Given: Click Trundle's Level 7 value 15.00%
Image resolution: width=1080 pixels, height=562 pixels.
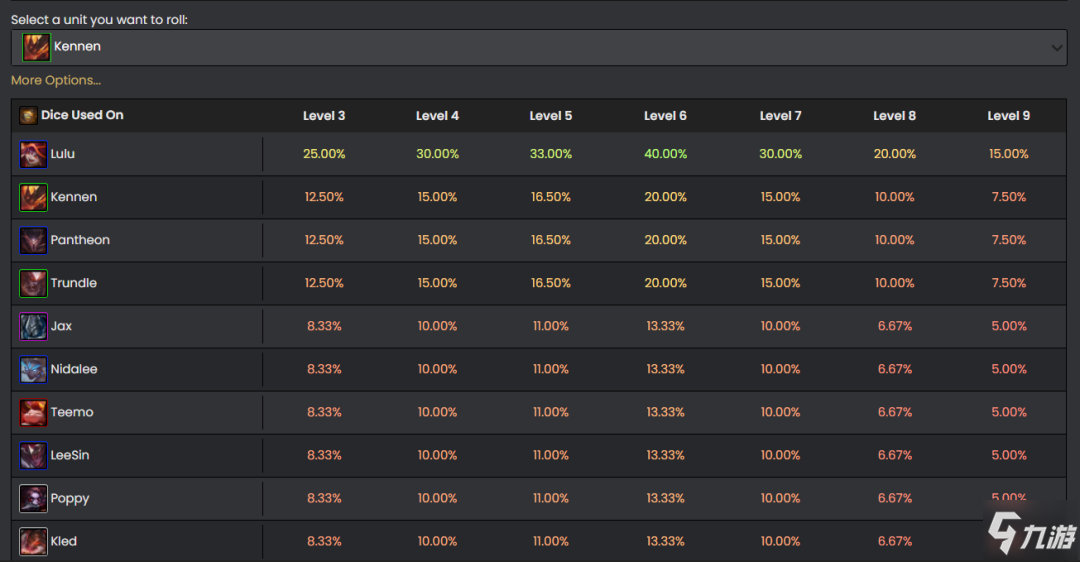Looking at the screenshot, I should [780, 283].
